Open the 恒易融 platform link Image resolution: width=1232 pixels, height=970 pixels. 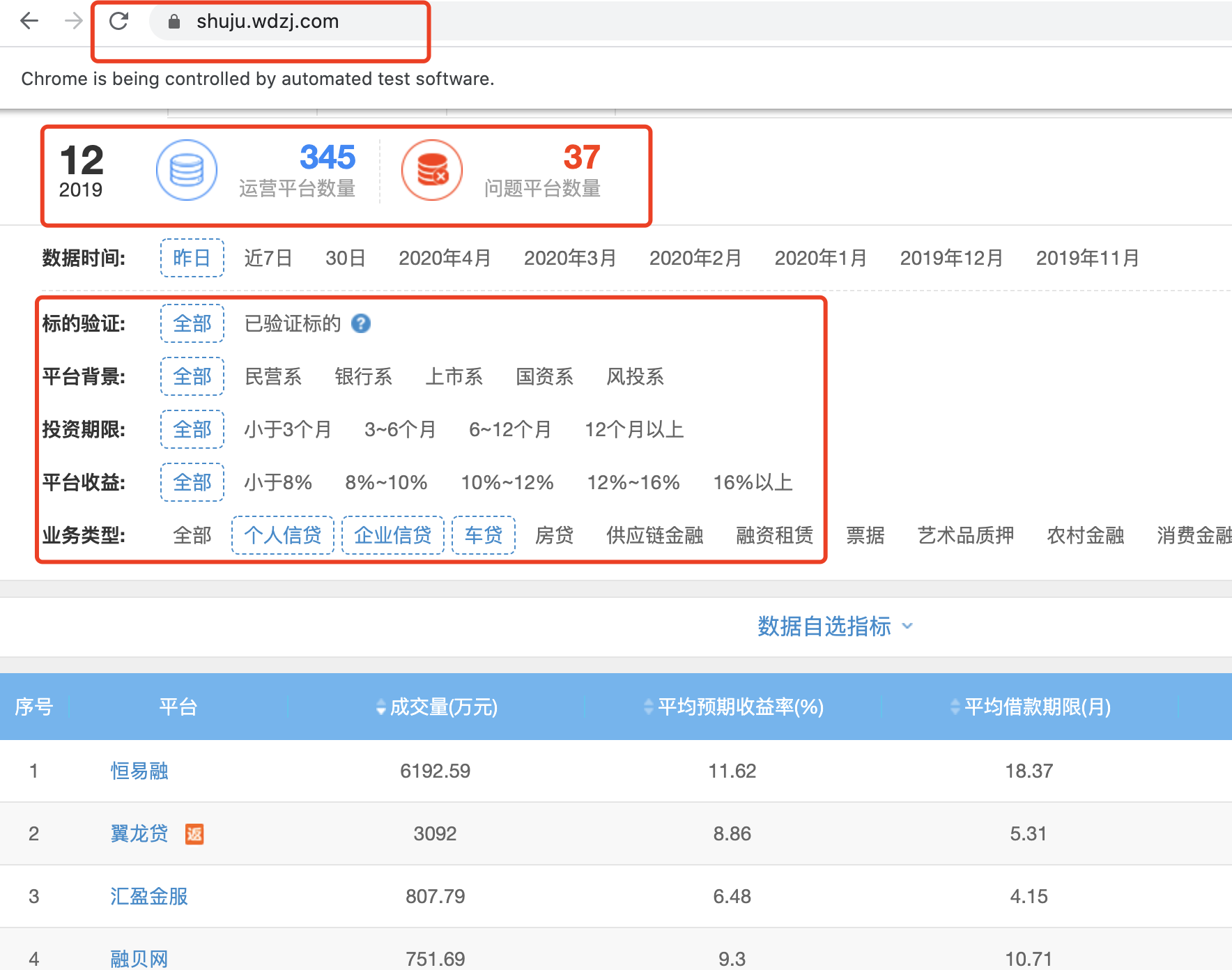[139, 771]
